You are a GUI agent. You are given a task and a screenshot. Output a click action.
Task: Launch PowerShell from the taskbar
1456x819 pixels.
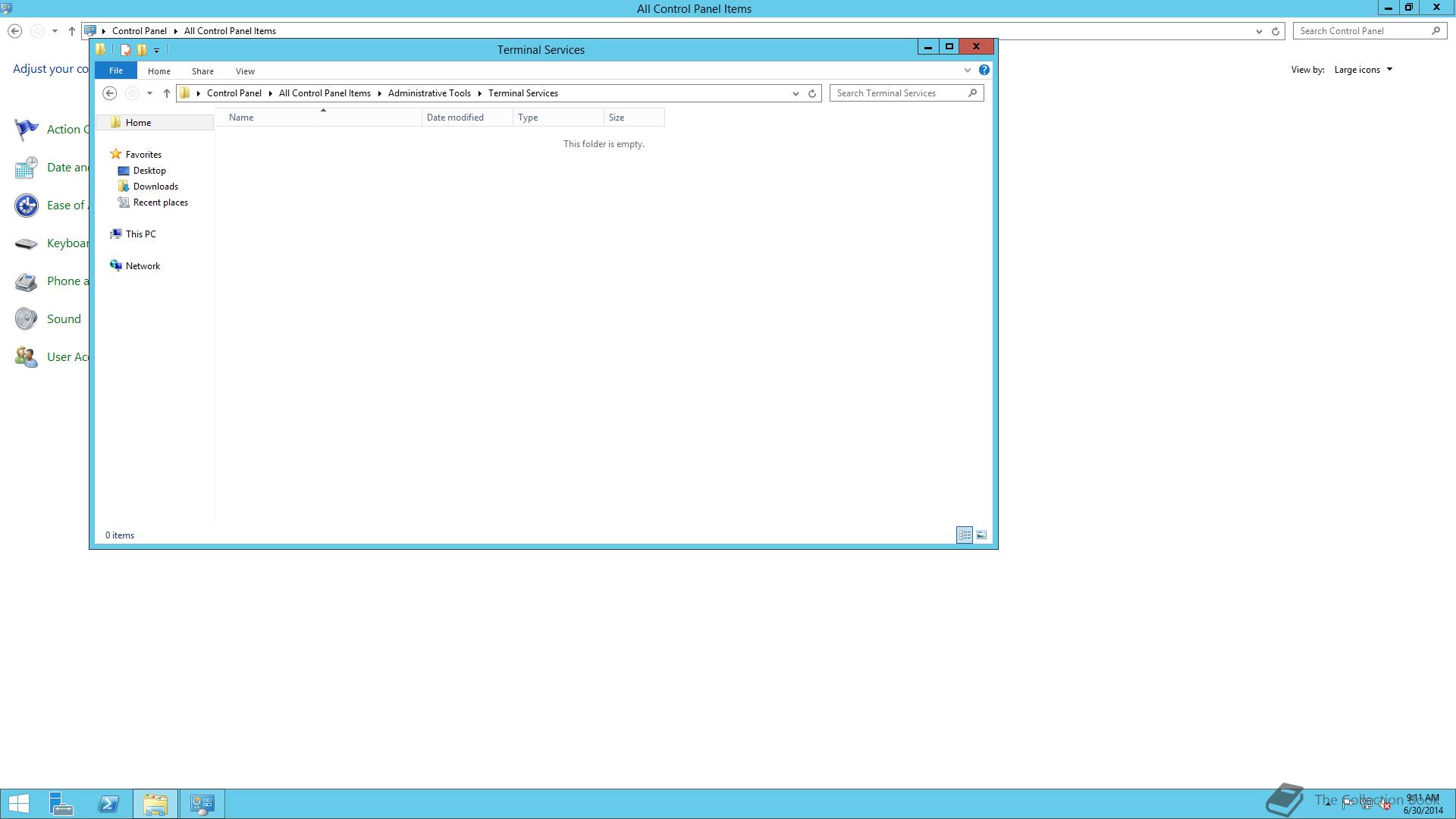[x=108, y=804]
